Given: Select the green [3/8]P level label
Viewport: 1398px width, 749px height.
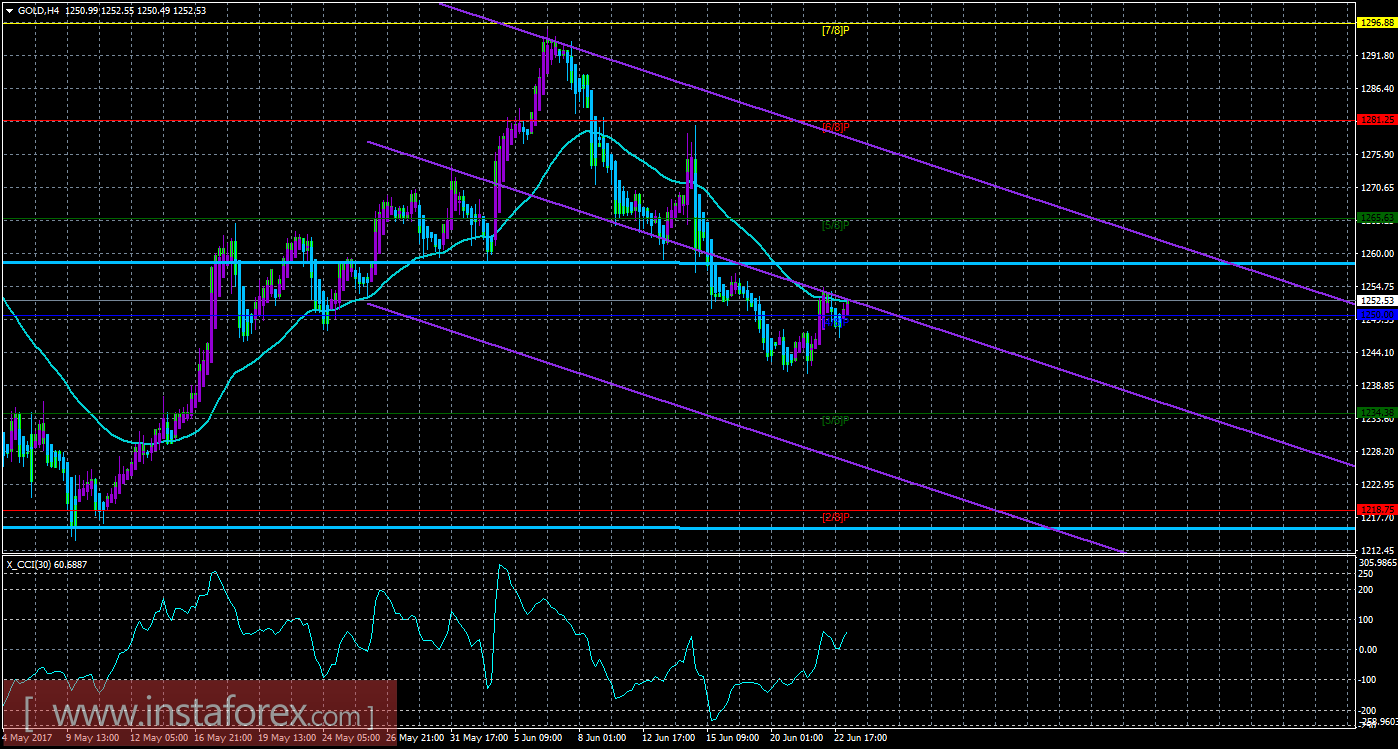Looking at the screenshot, I should (x=835, y=420).
